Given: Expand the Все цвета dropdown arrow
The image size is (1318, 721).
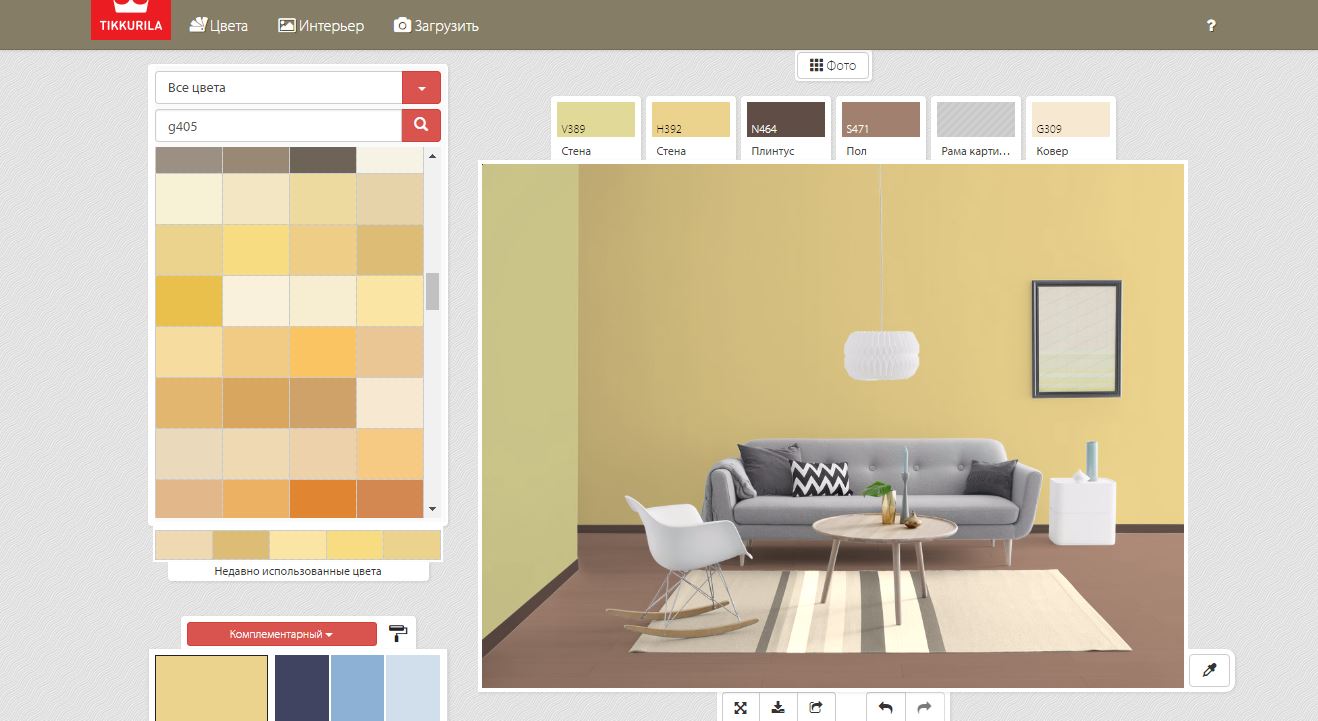Looking at the screenshot, I should [x=421, y=88].
